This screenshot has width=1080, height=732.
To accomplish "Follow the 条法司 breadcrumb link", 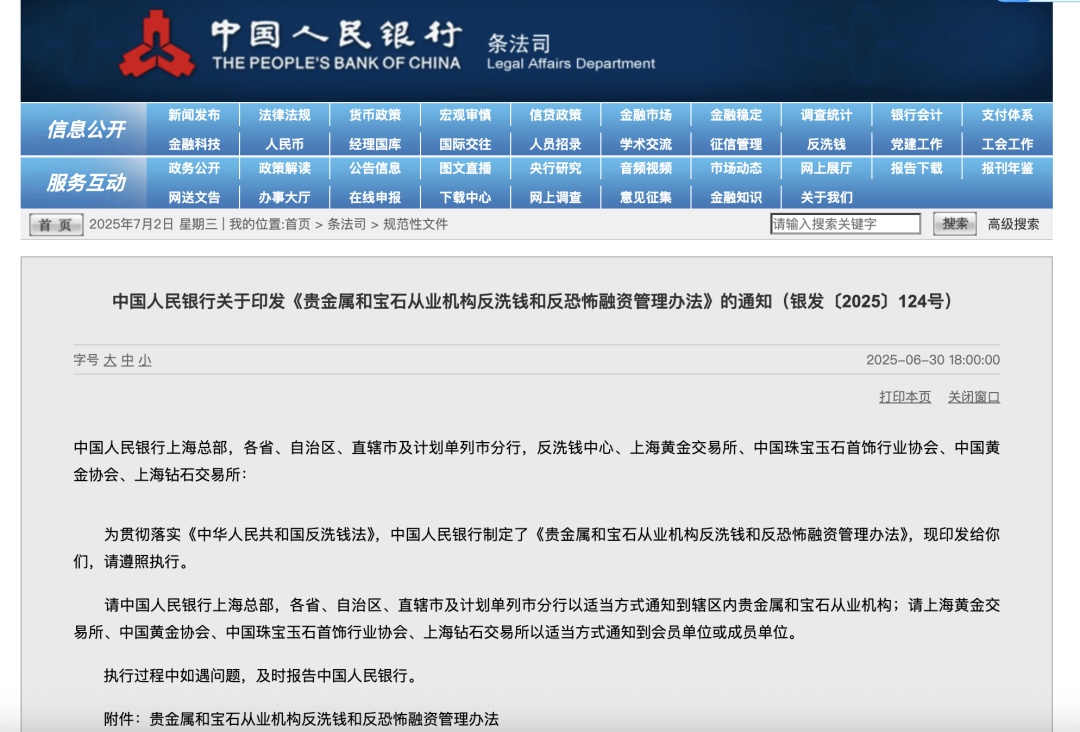I will point(346,224).
